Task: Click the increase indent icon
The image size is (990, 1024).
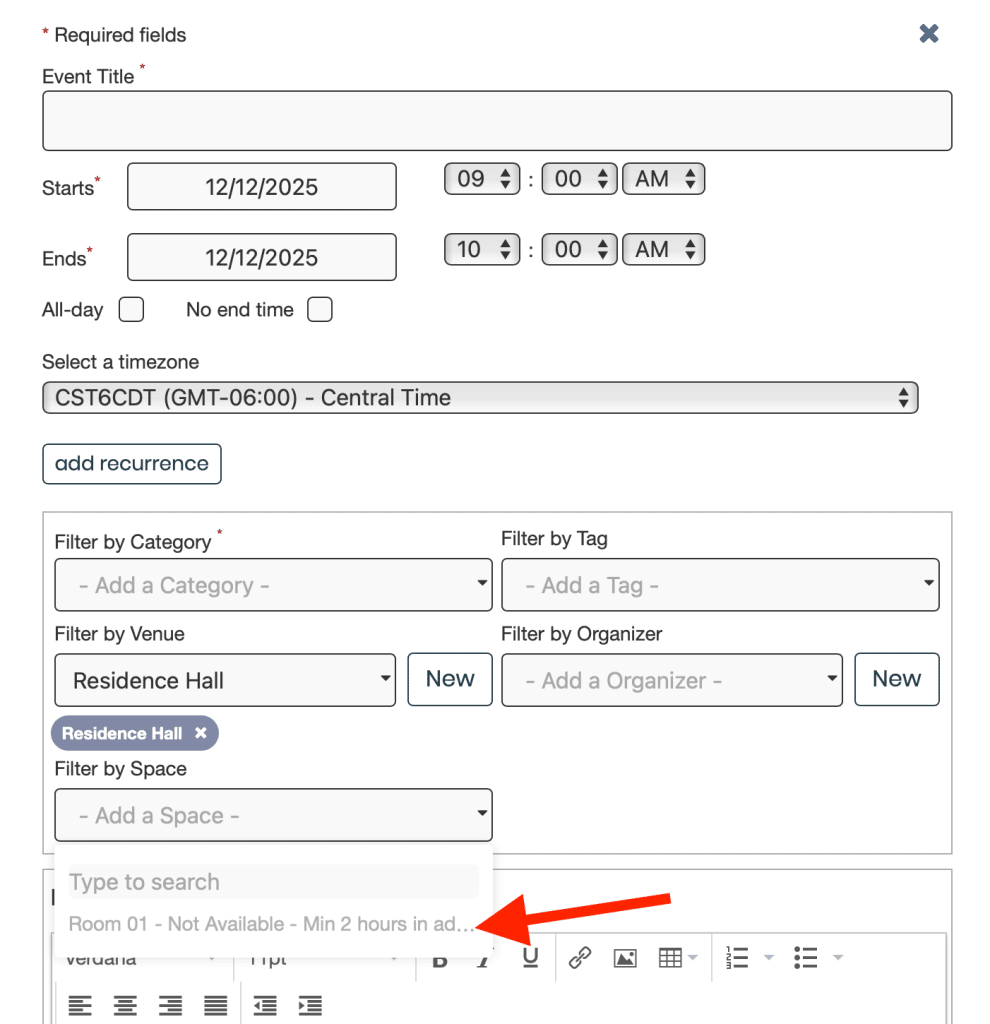Action: point(310,1005)
